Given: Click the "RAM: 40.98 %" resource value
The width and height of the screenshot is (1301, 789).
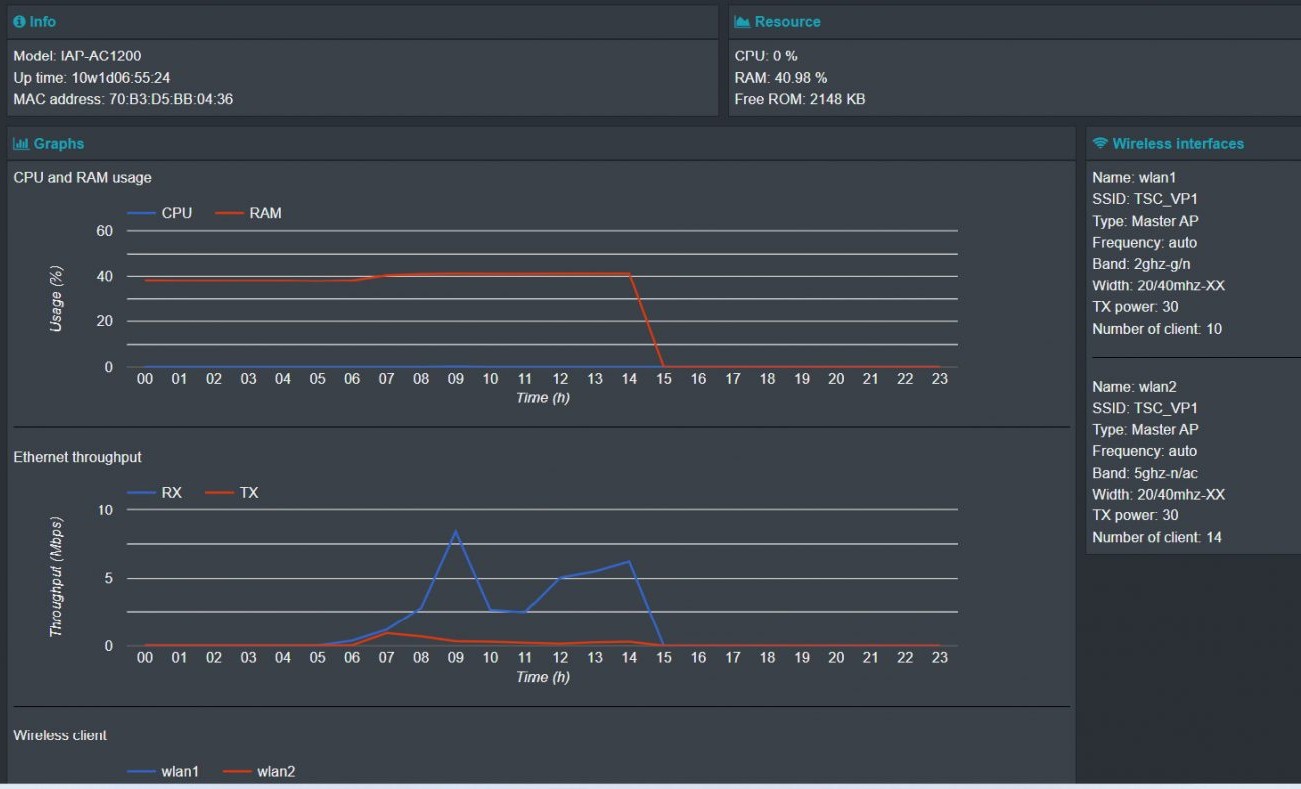Looking at the screenshot, I should tap(781, 78).
